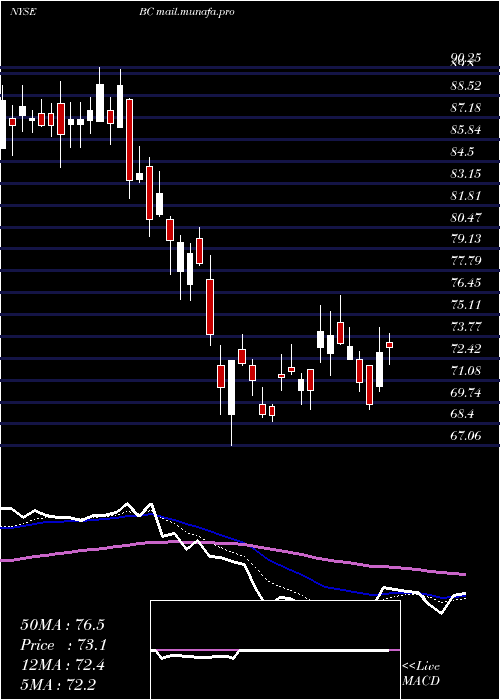Select the 81.81 price axis label
Viewport: 500px width, 700px height.
(466, 195)
